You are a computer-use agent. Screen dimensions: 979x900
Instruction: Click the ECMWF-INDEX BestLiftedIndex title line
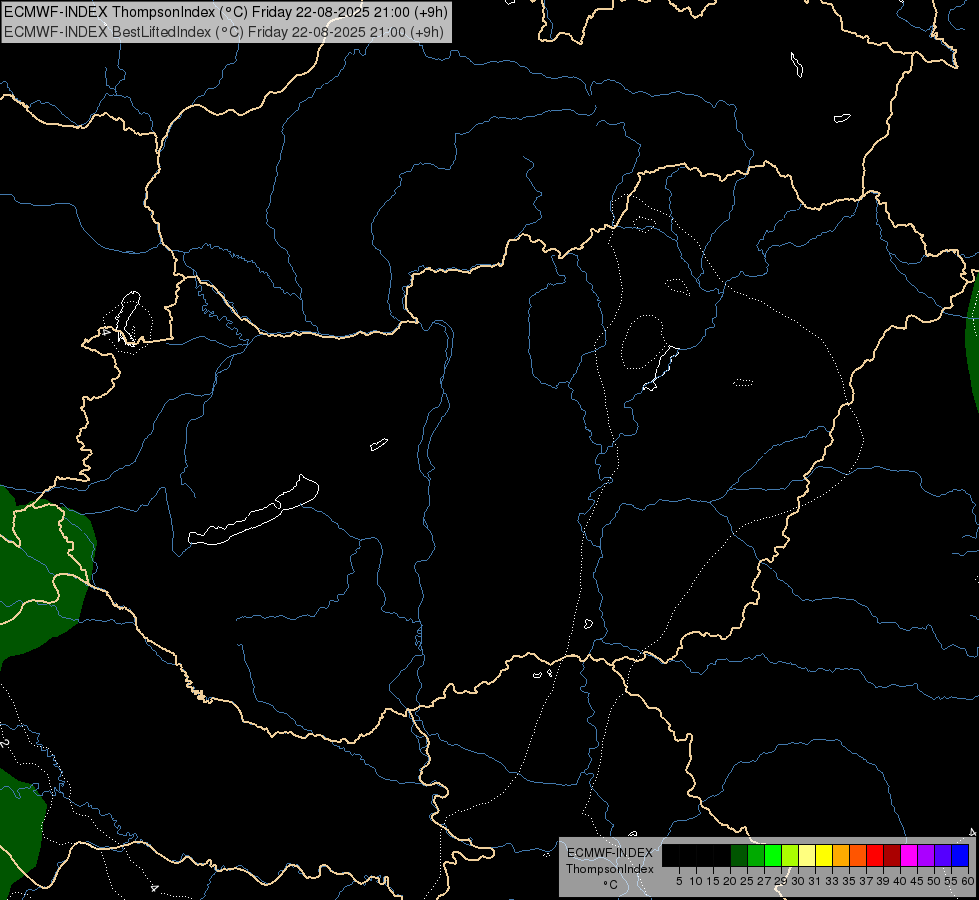pyautogui.click(x=224, y=32)
